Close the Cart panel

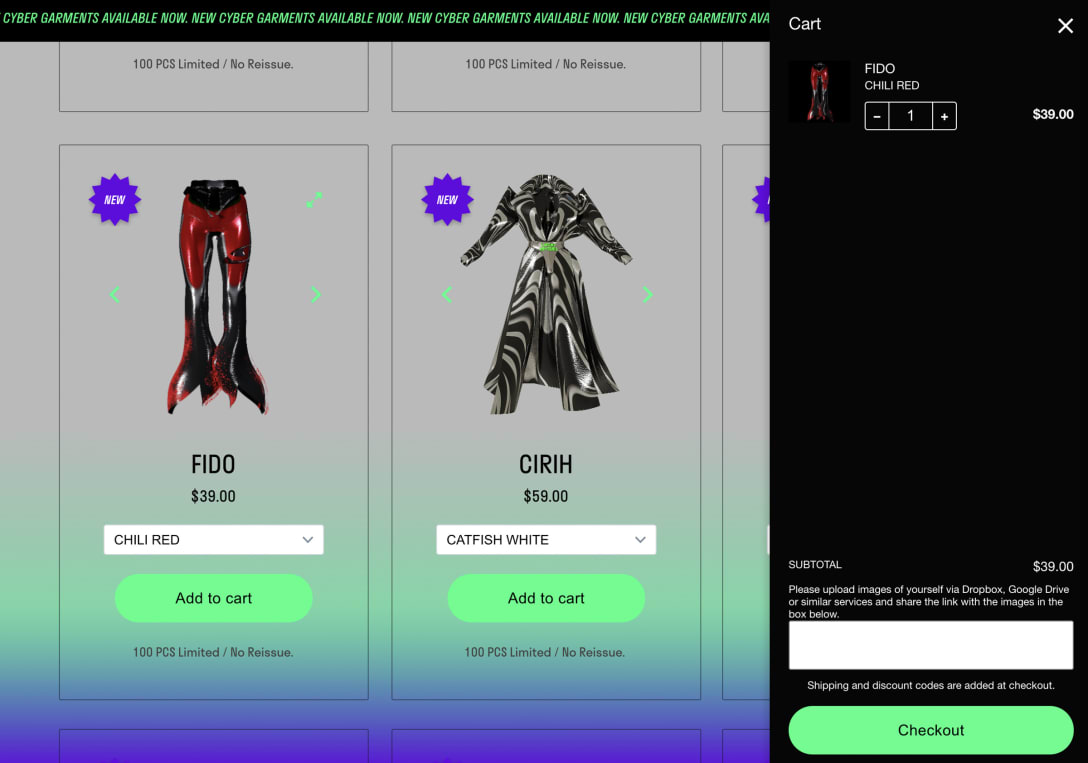click(1065, 26)
